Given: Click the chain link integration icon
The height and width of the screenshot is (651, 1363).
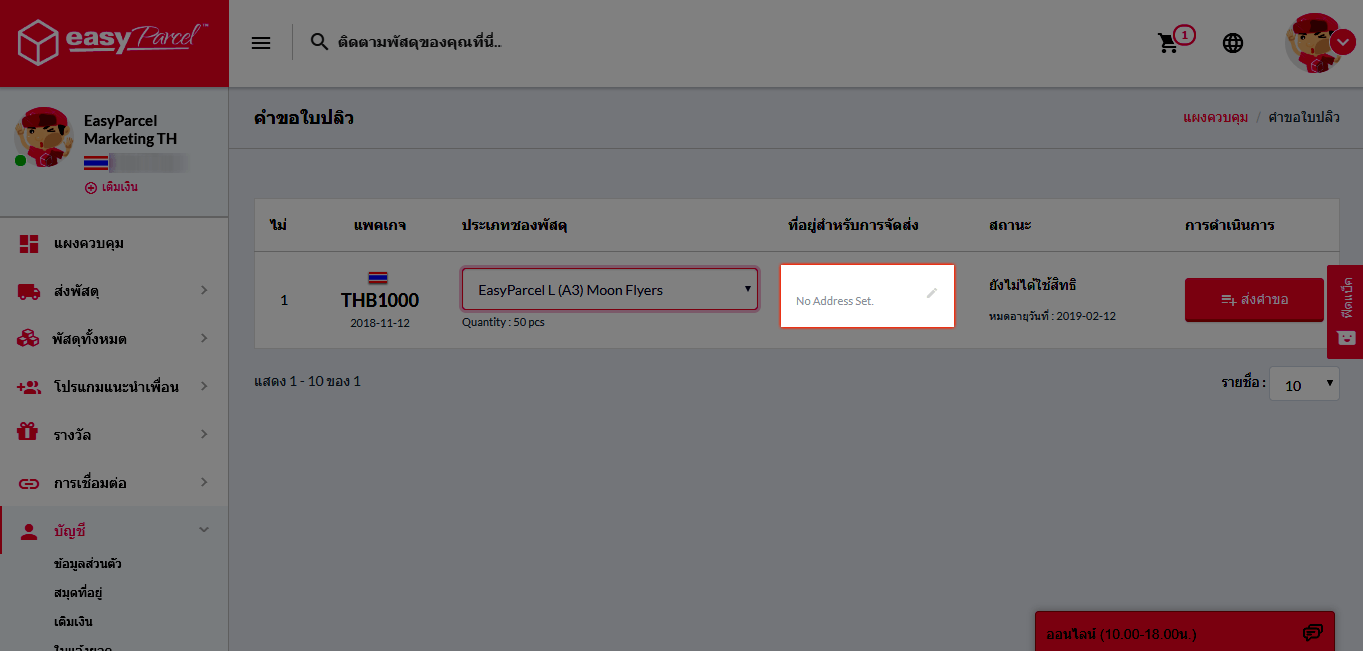Looking at the screenshot, I should coord(29,483).
